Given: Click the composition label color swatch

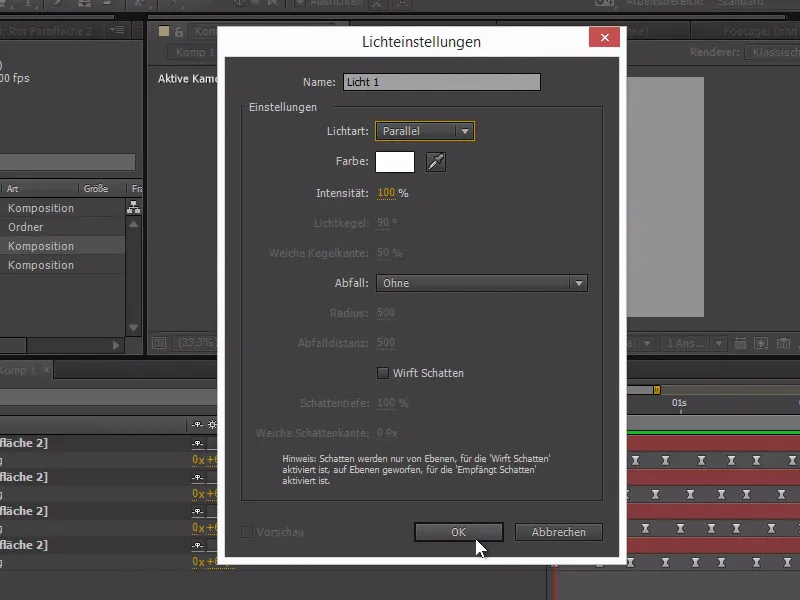Looking at the screenshot, I should (164, 31).
